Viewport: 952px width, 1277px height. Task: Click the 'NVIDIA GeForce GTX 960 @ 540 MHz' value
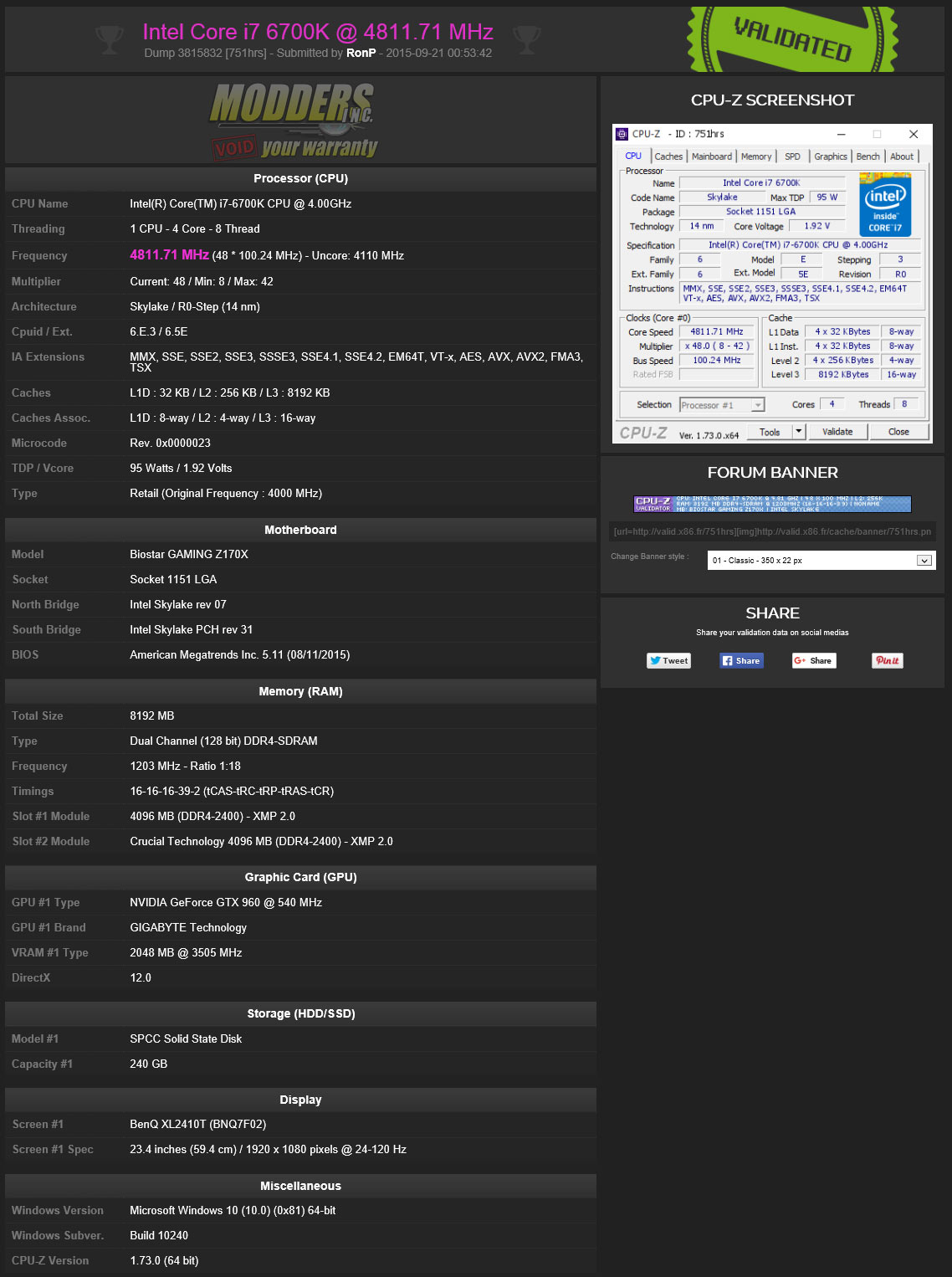[226, 902]
